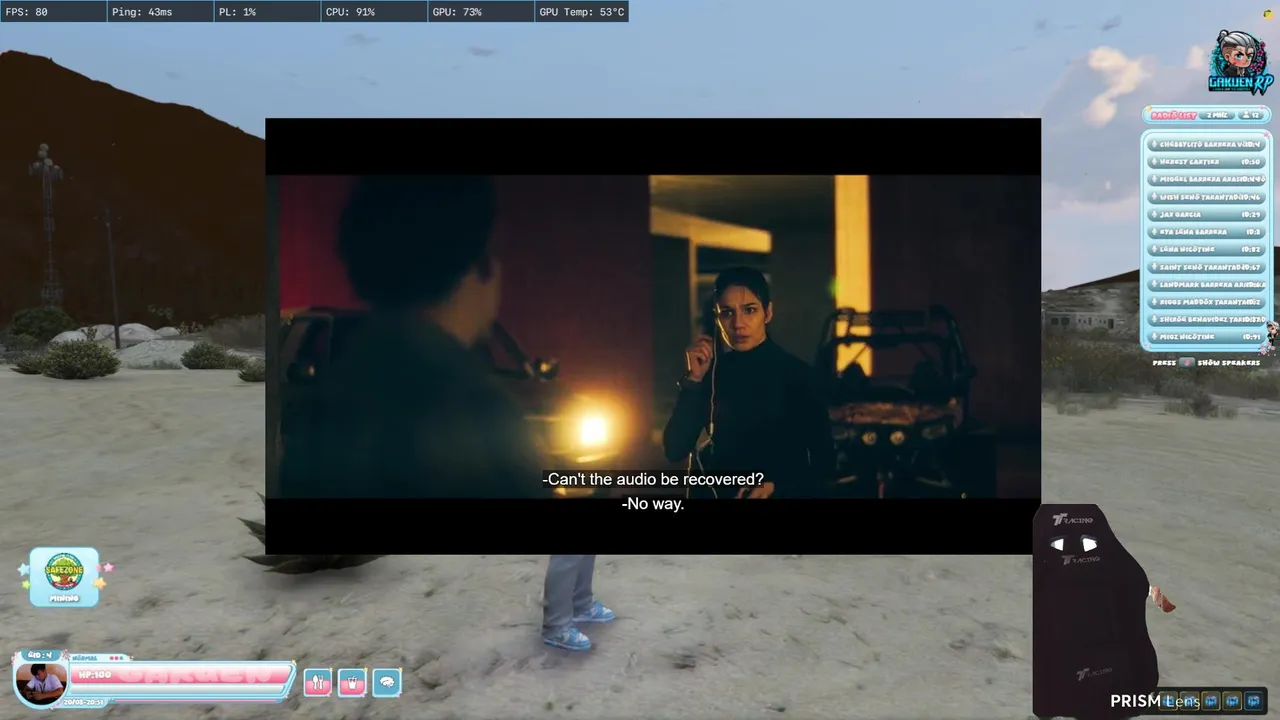The image size is (1280, 720).
Task: Click the ID : 4 player label
Action: (x=40, y=655)
